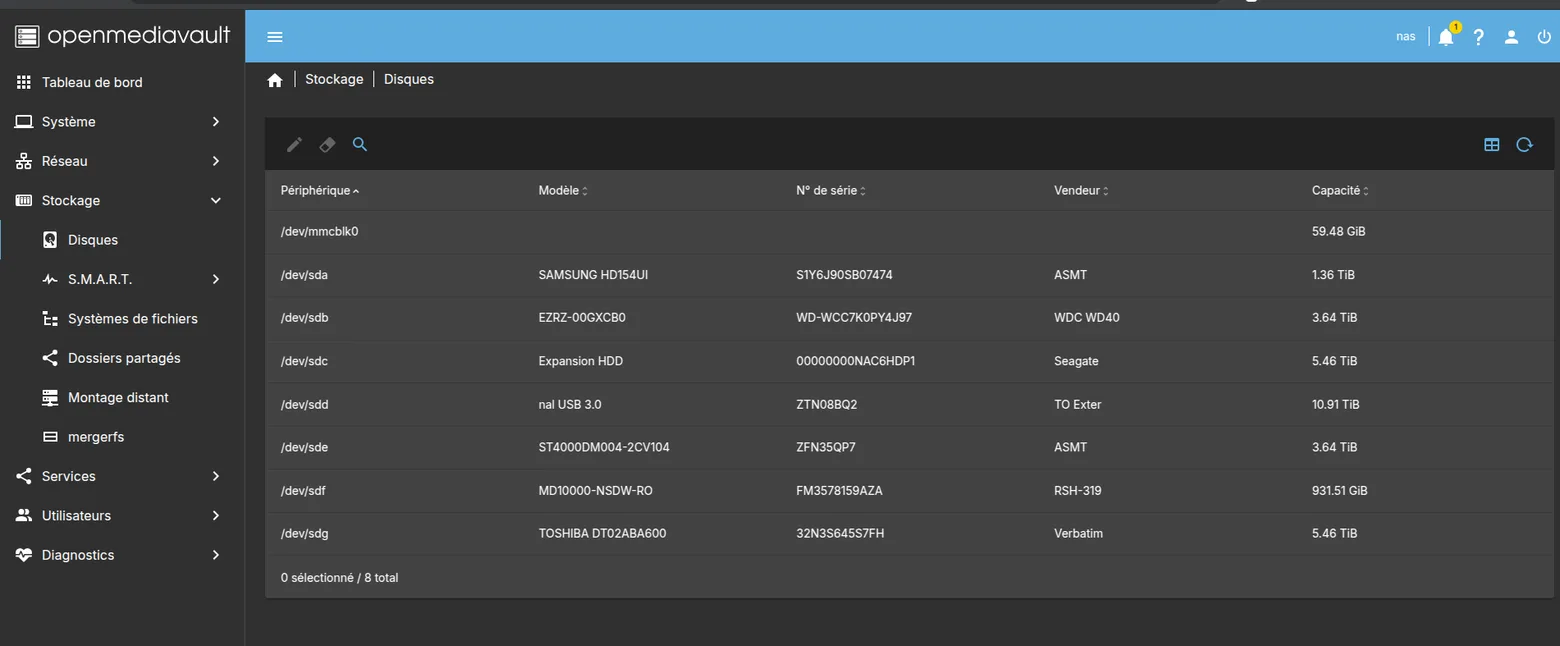Open the help question mark icon
1560x646 pixels.
click(1479, 37)
